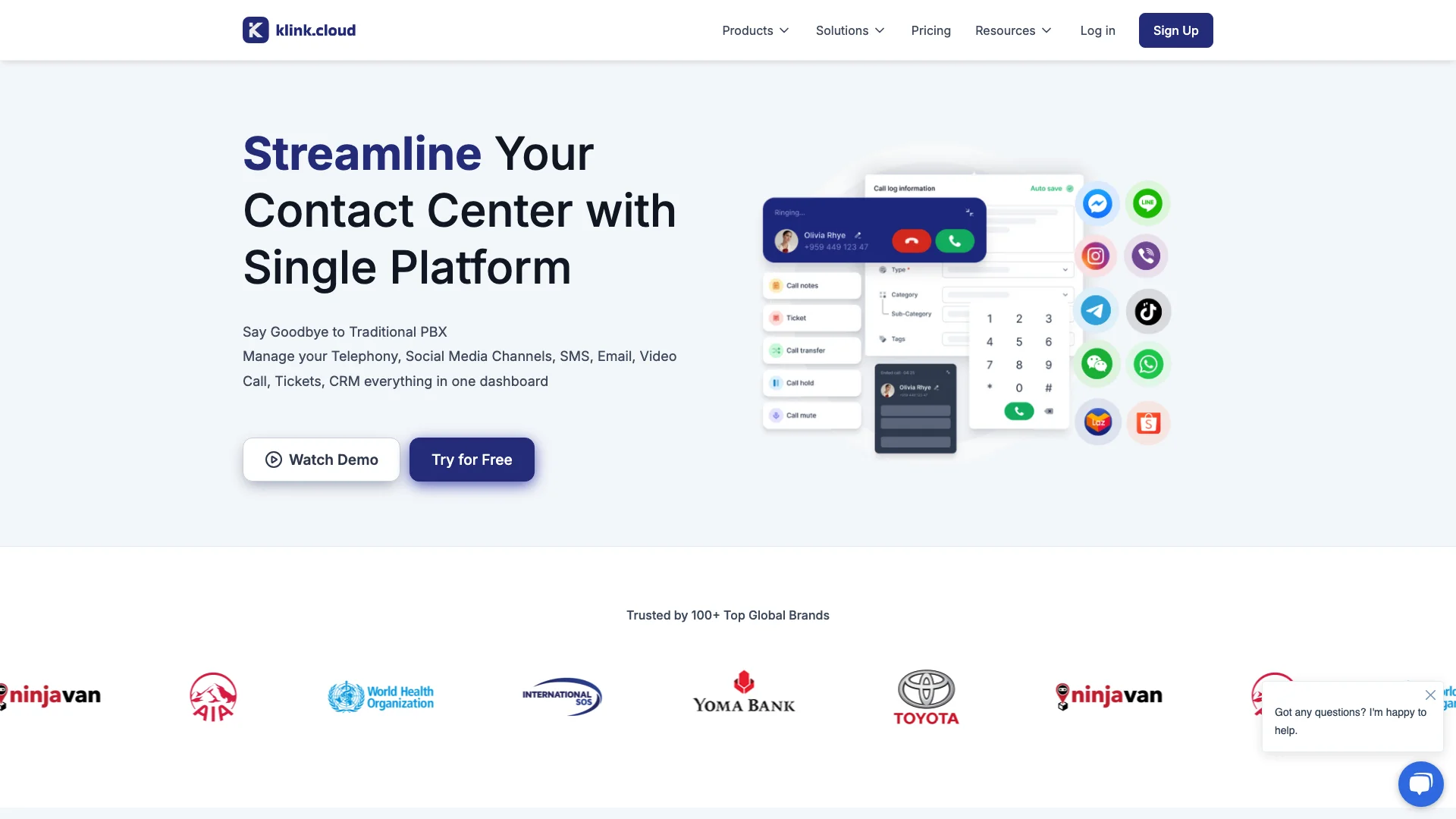This screenshot has height=819, width=1456.
Task: Open the Pricing page
Action: point(930,30)
